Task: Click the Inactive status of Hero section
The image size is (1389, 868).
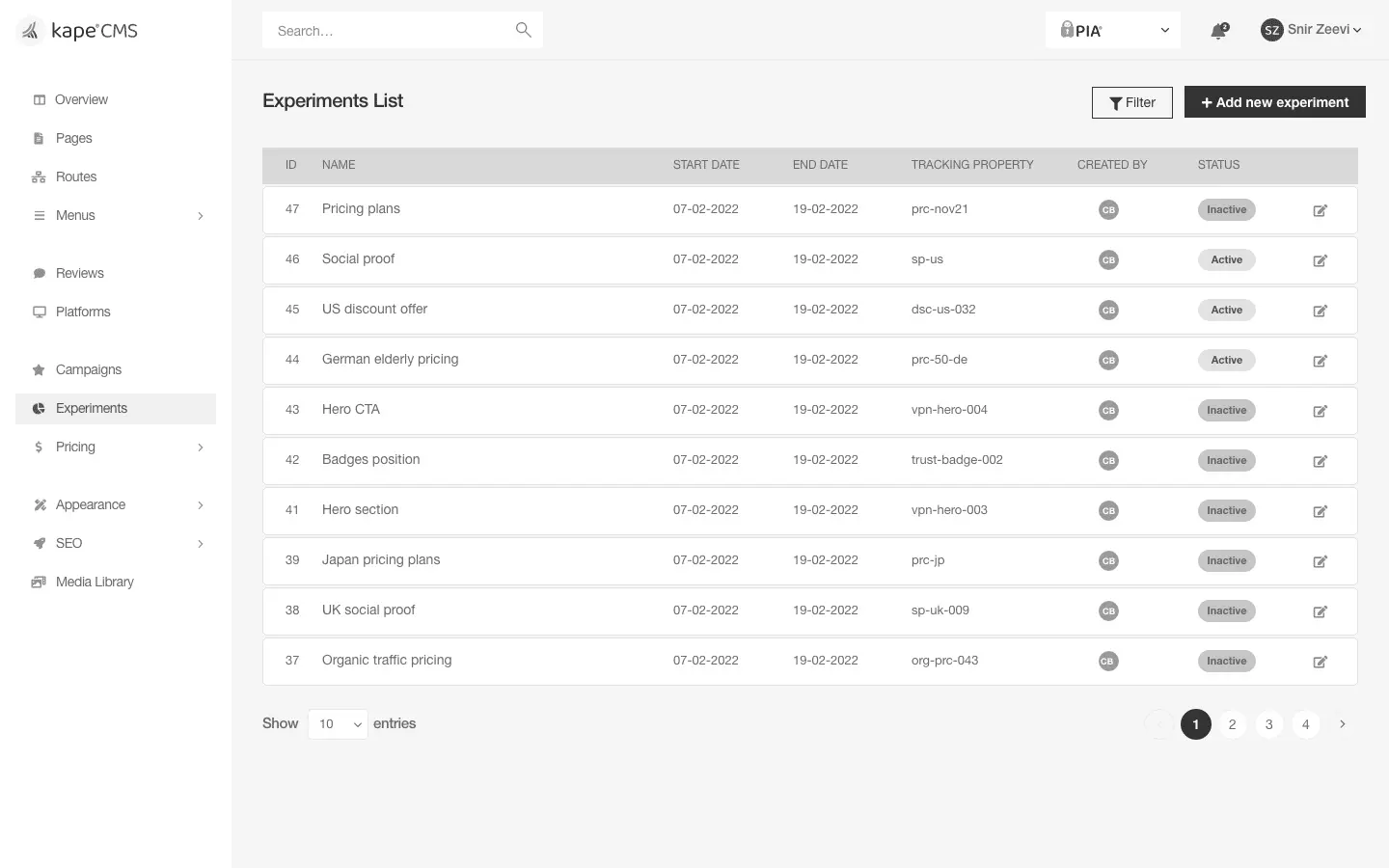Action: 1226,510
